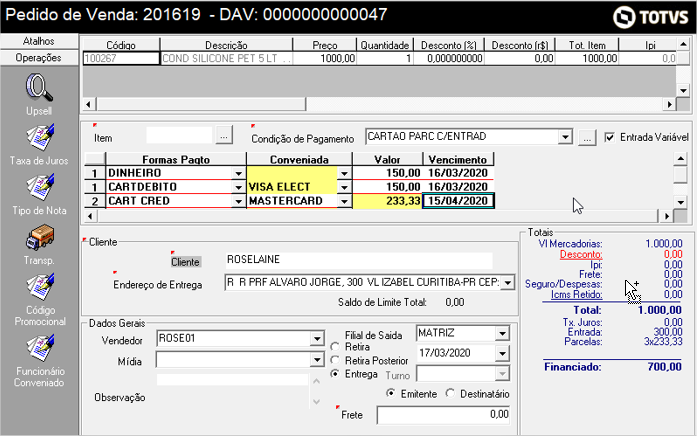This screenshot has height=436, width=697.
Task: Select the Emitente radio option
Action: (x=390, y=393)
